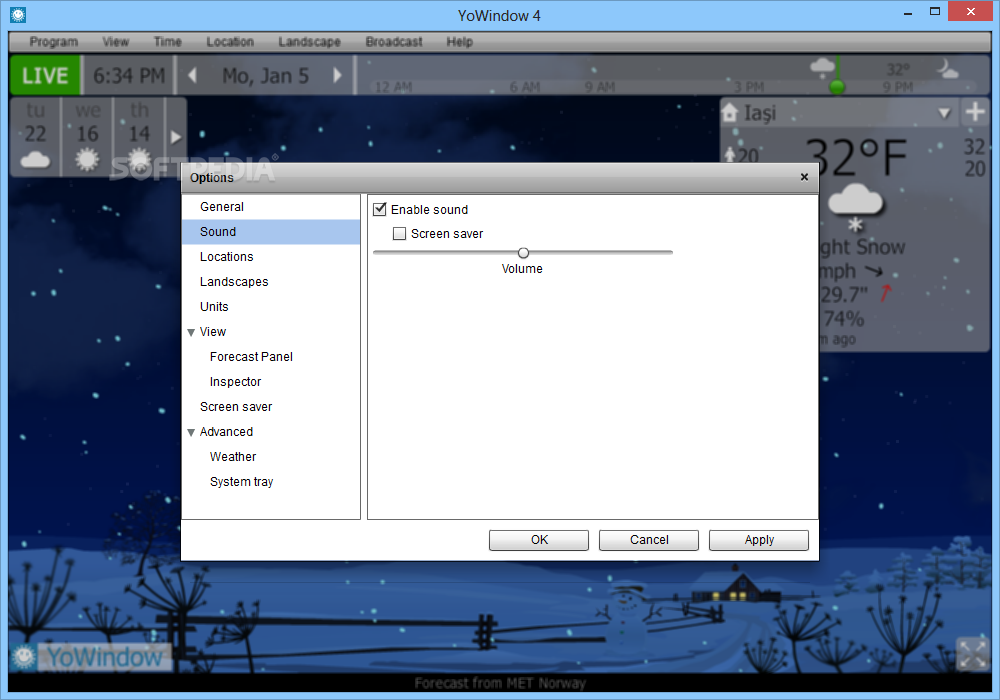This screenshot has height=700, width=1000.
Task: Close the Options dialog
Action: (804, 177)
